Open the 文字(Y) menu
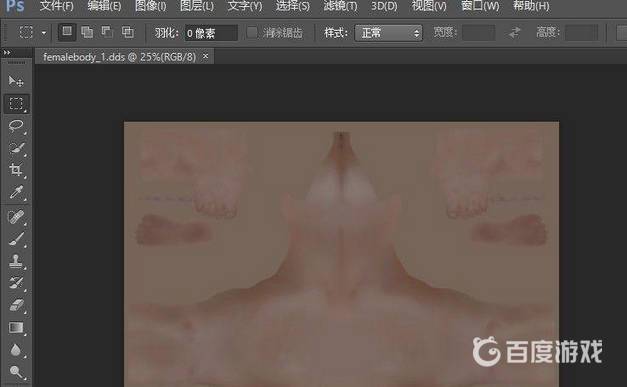This screenshot has width=627, height=387. (x=245, y=6)
